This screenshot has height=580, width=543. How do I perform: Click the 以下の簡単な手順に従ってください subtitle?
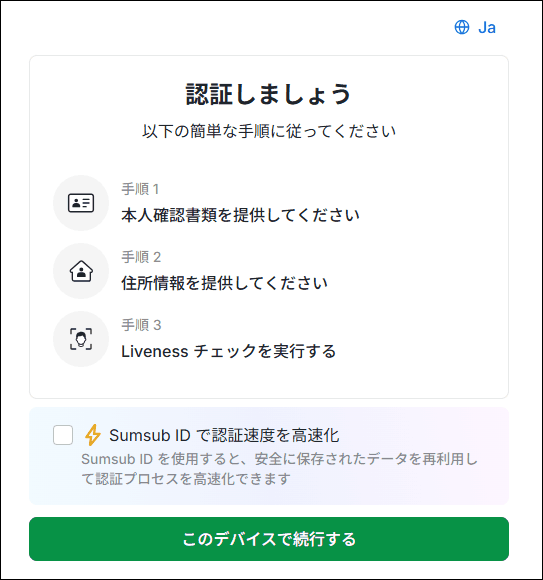269,131
